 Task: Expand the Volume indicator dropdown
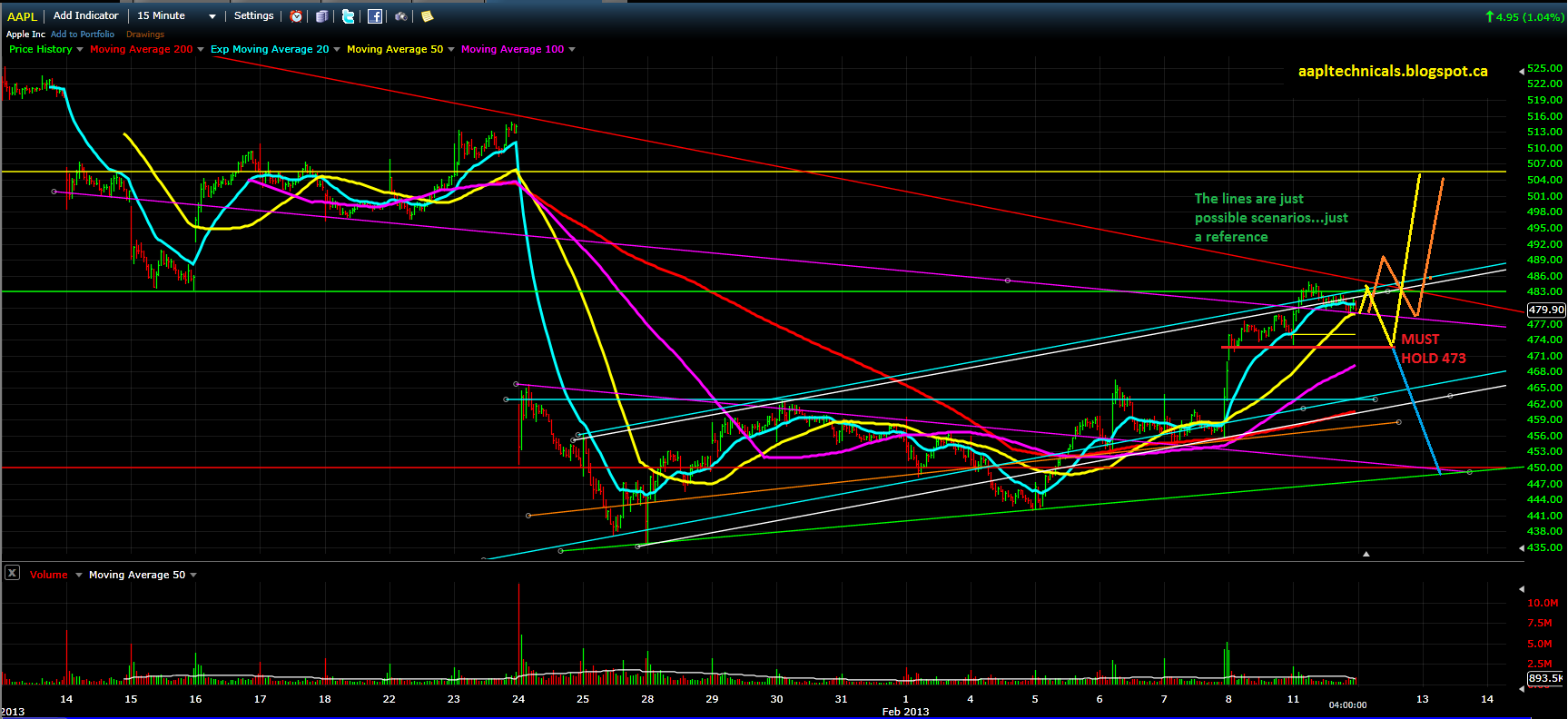[x=79, y=575]
